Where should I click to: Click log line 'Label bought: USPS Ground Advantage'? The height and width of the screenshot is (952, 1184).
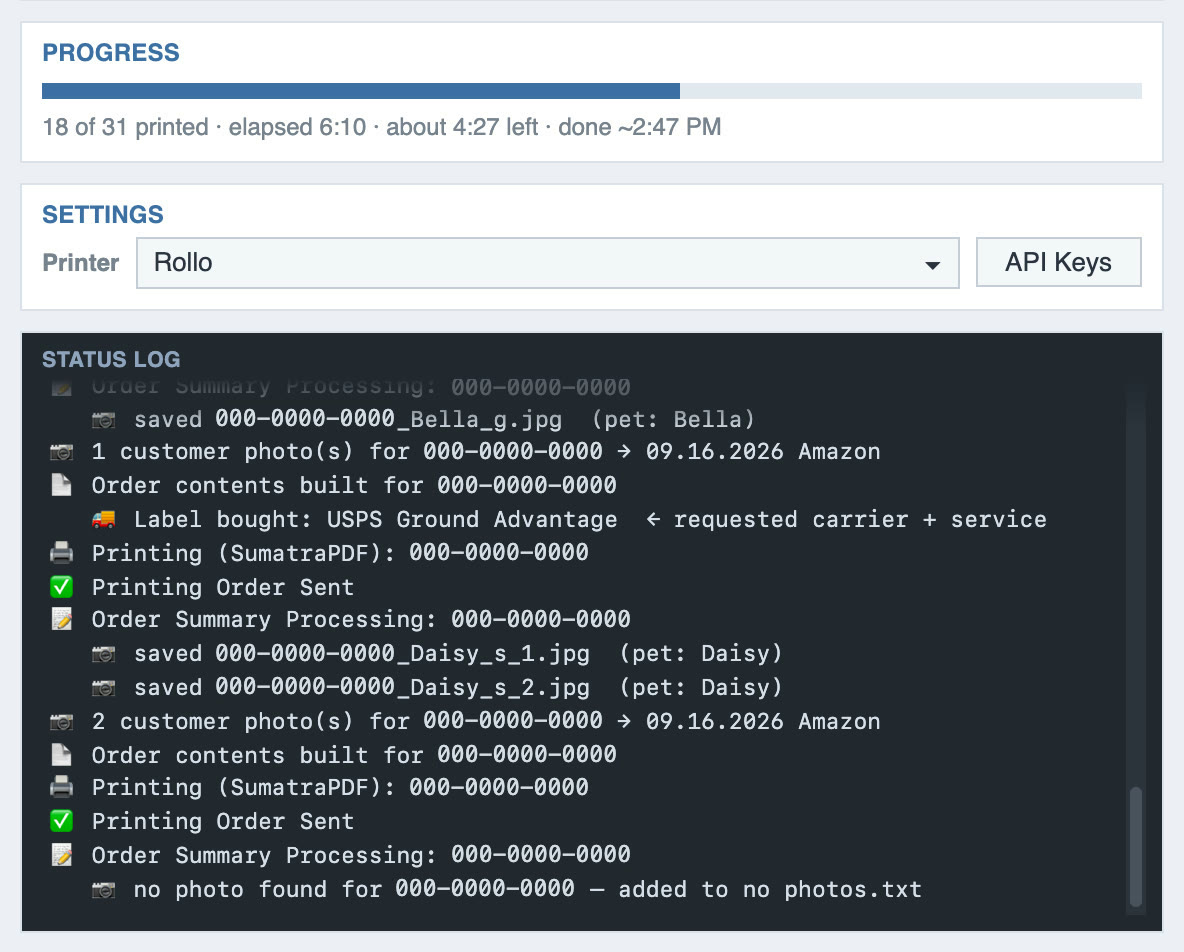point(375,519)
